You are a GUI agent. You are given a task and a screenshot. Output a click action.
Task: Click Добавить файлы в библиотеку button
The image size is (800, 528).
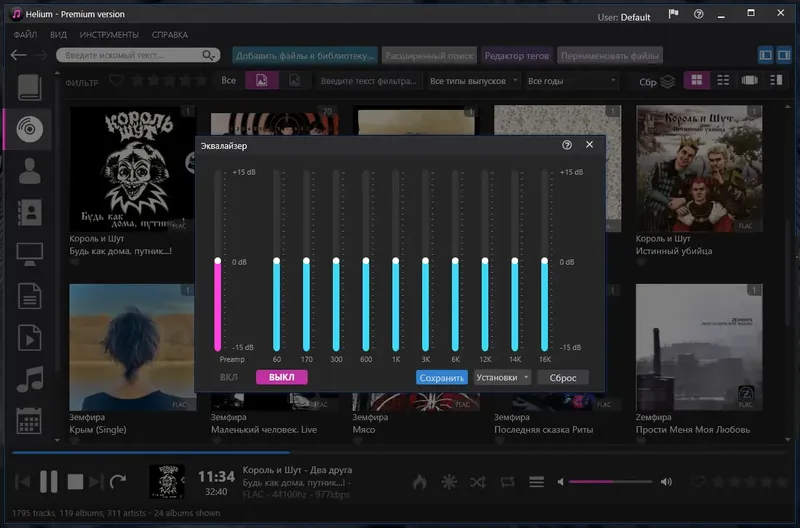point(305,56)
